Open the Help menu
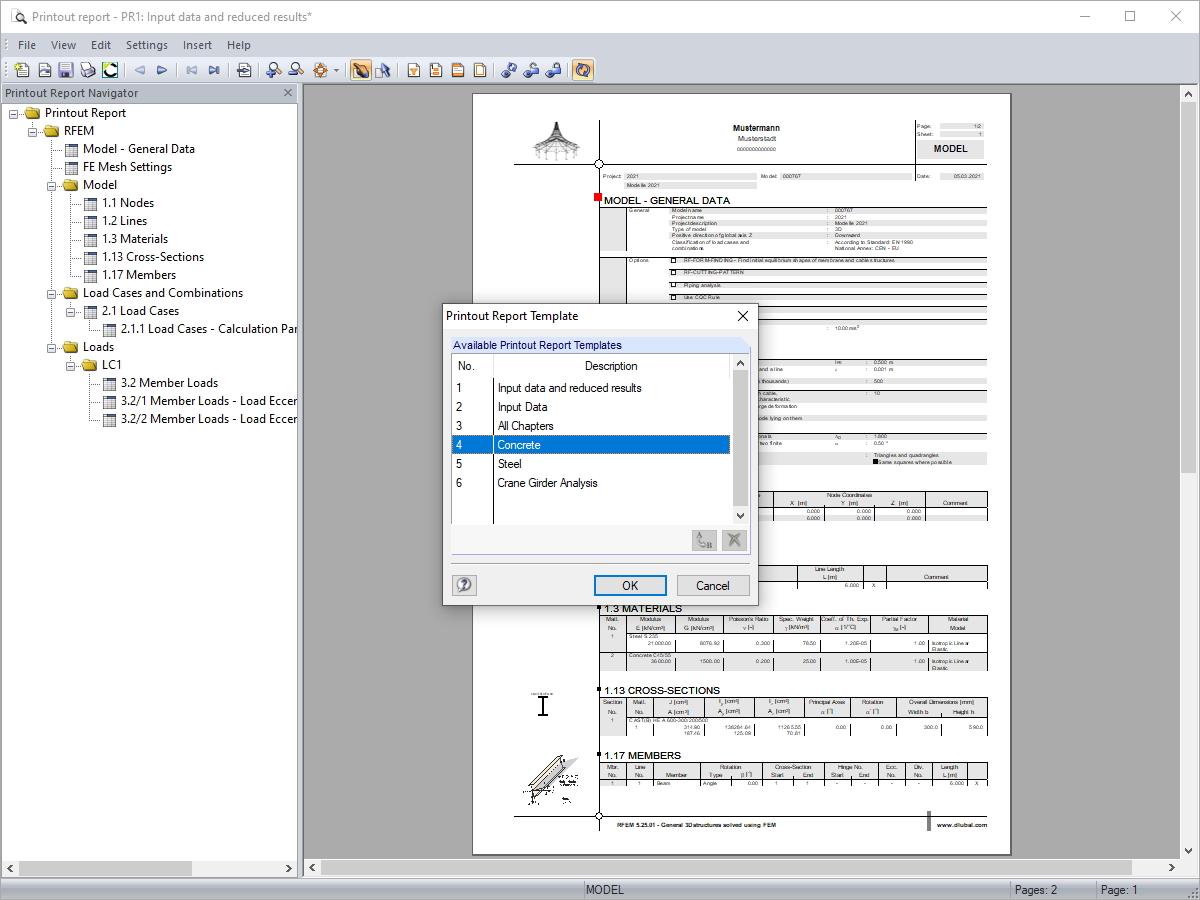The image size is (1200, 900). (239, 45)
